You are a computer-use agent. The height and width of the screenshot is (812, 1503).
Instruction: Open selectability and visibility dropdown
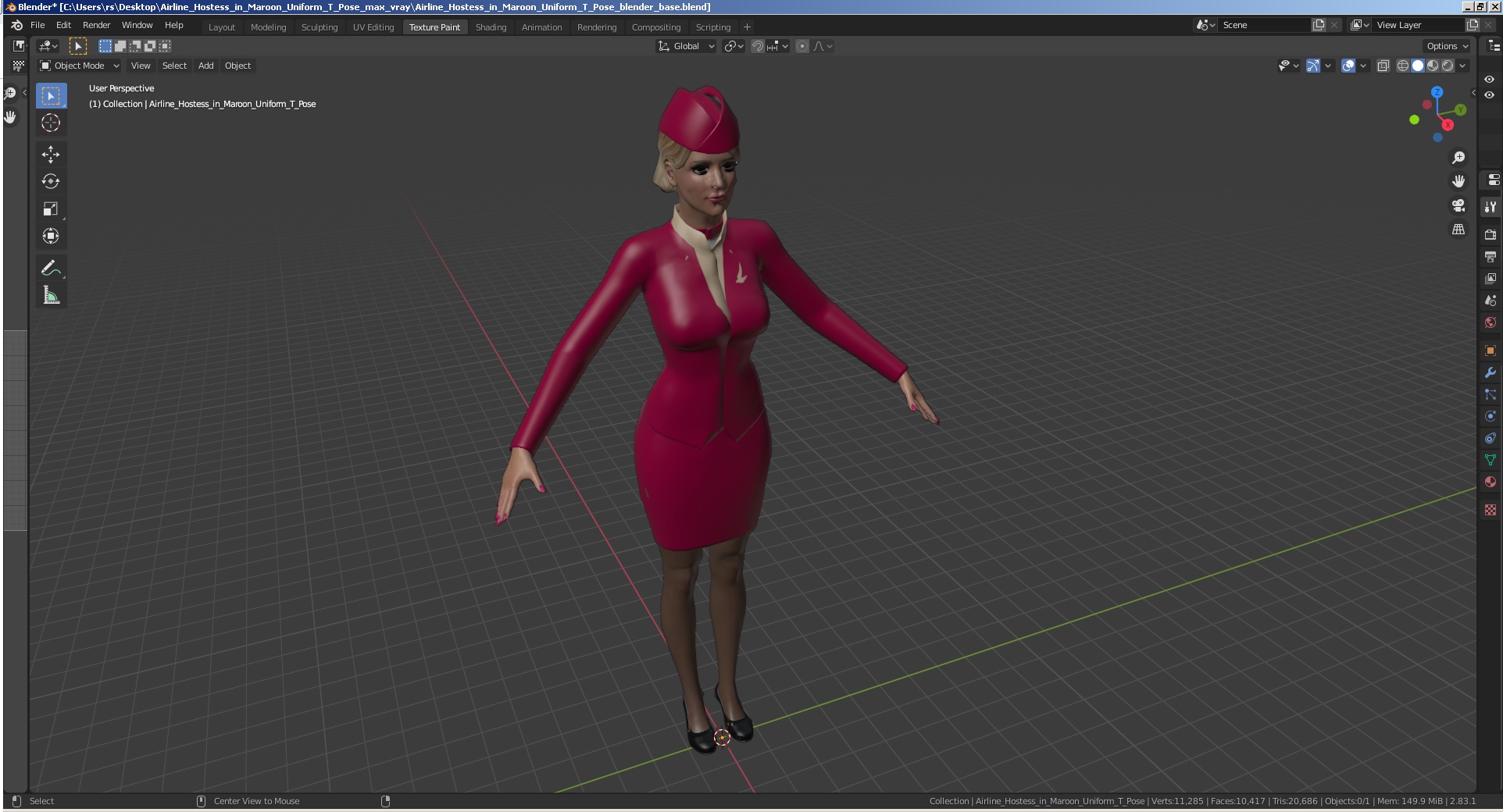point(1288,66)
